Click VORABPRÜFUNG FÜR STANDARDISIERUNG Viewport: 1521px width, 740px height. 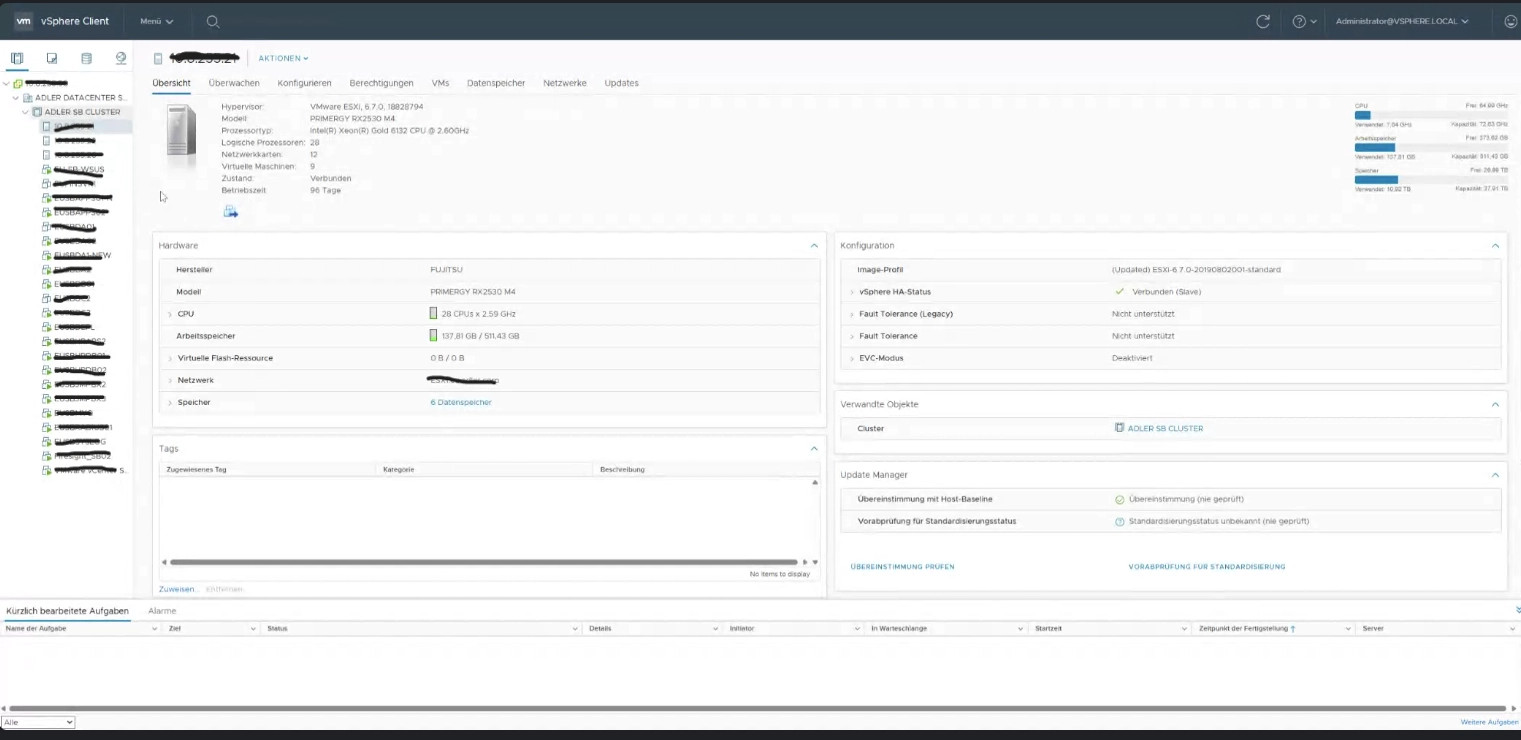pos(1207,567)
